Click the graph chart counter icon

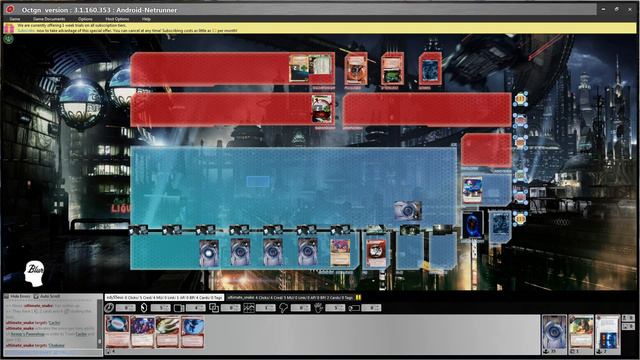coord(249,308)
